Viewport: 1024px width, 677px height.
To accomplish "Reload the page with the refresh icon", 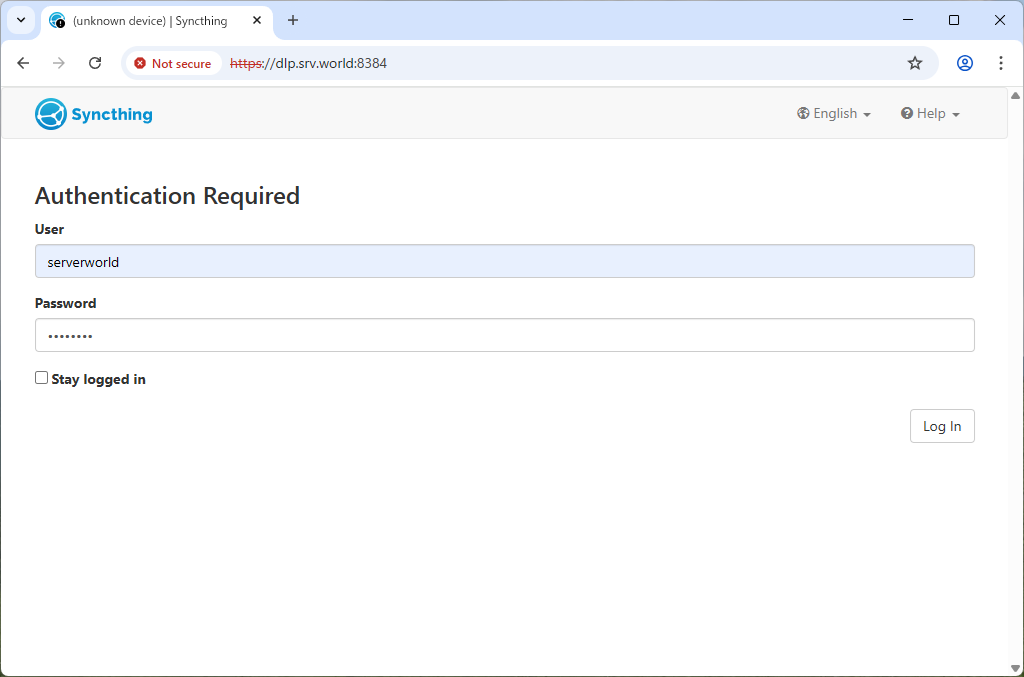I will 95,63.
